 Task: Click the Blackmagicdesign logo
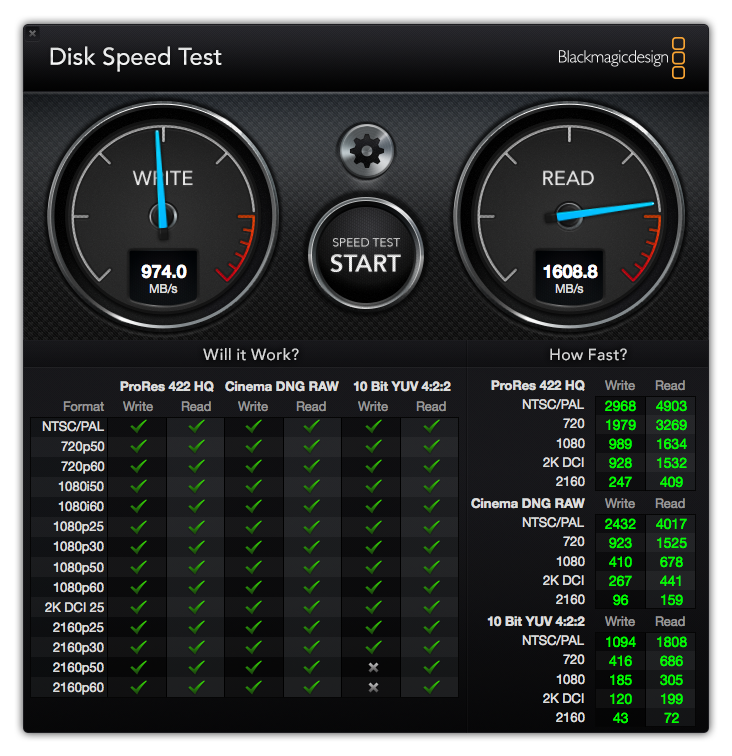(x=621, y=58)
